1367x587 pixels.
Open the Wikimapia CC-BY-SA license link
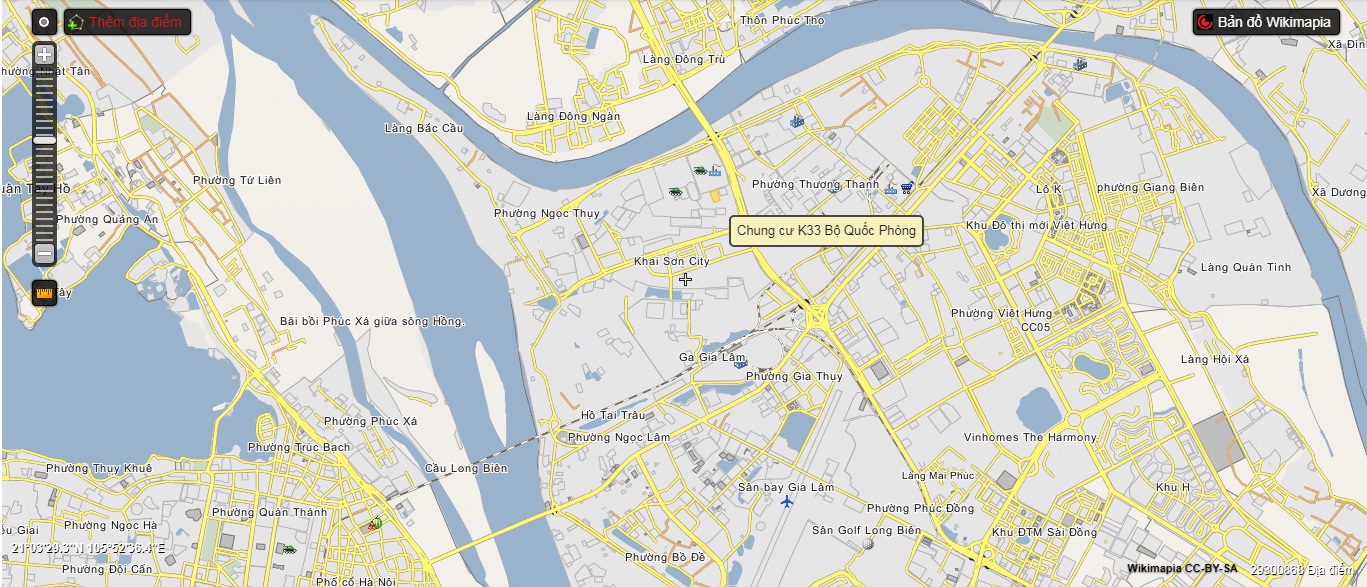coord(1175,568)
